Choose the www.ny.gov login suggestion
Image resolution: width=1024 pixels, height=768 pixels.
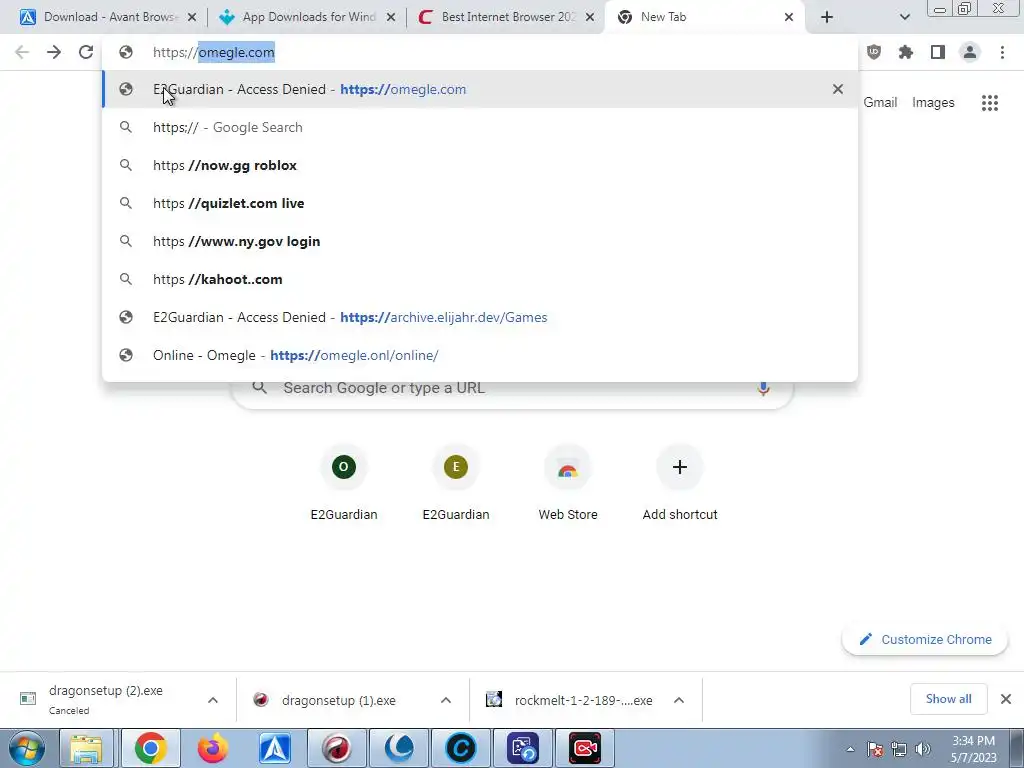coord(480,241)
